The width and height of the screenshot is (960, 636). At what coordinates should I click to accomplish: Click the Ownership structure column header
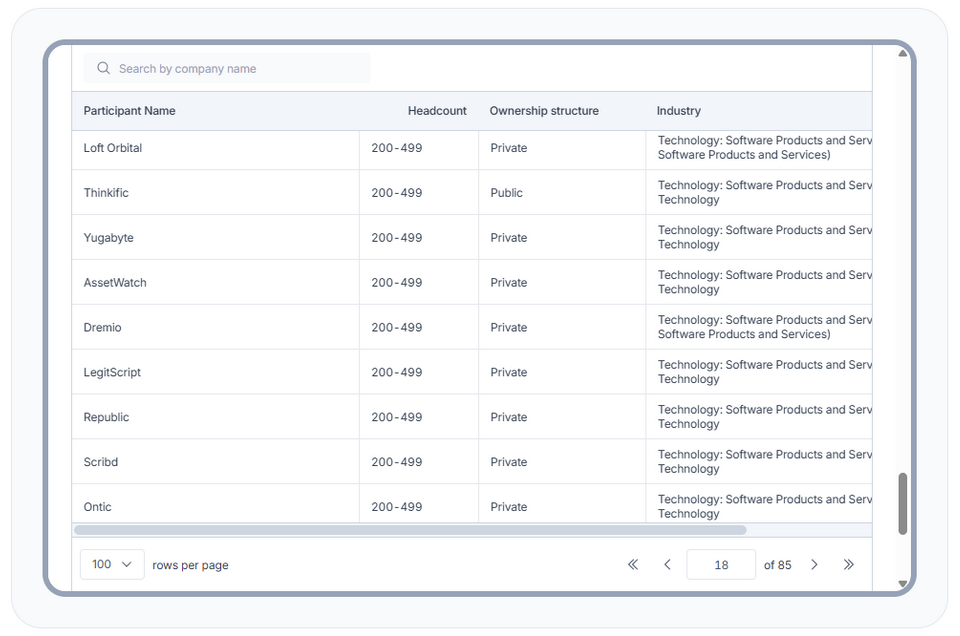544,111
